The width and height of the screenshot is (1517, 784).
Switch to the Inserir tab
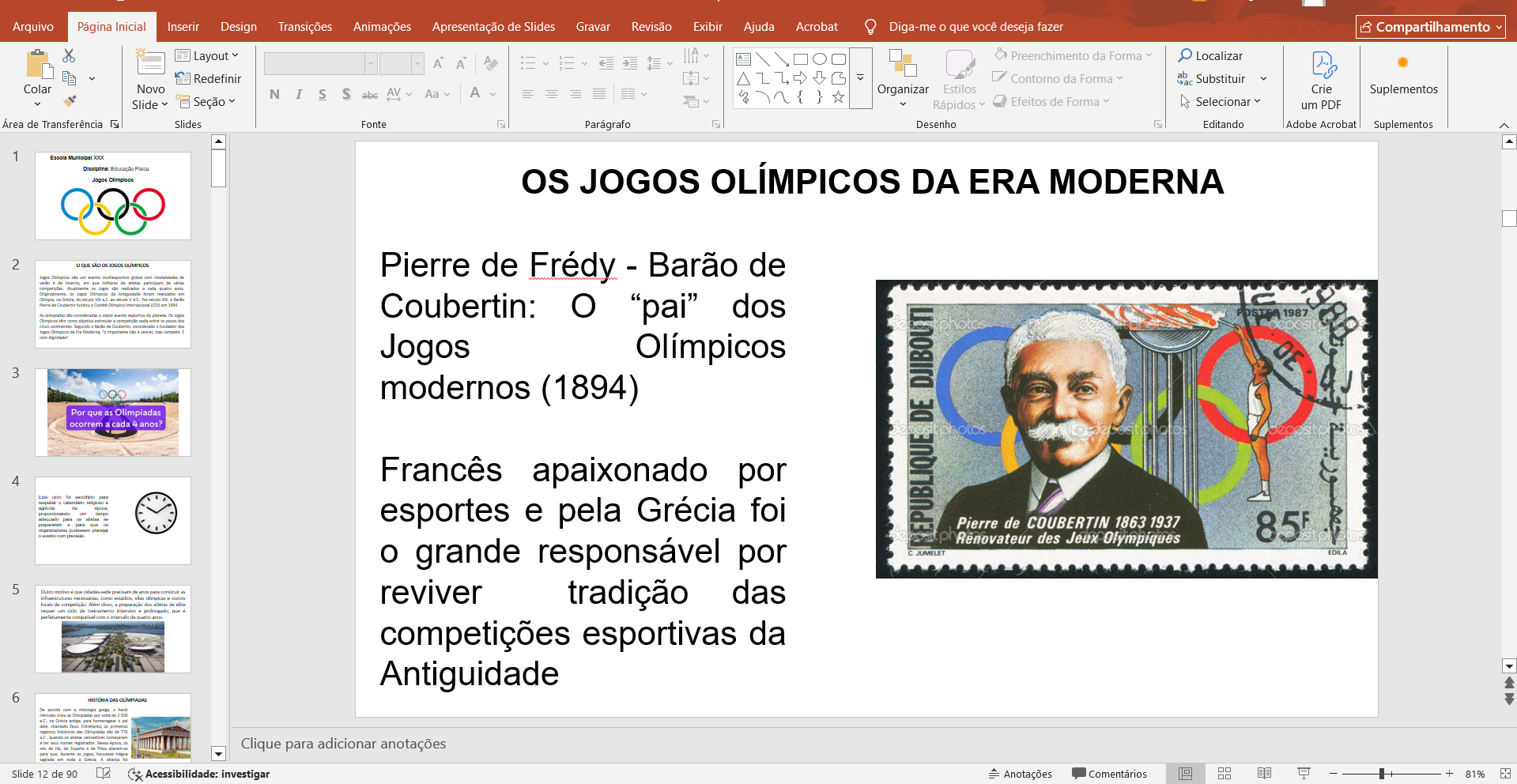coord(183,27)
